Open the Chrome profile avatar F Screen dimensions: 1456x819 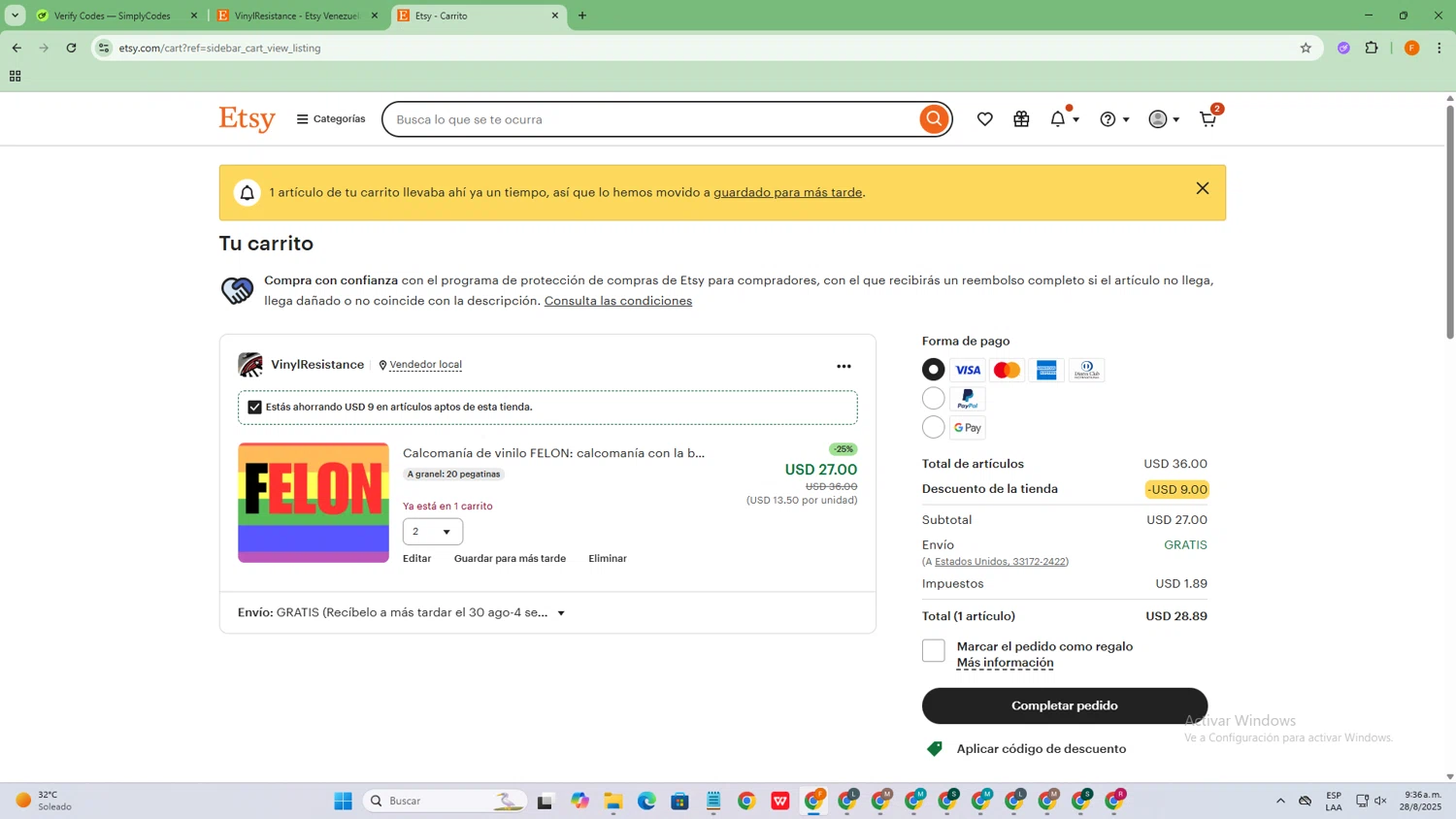coord(1412,48)
